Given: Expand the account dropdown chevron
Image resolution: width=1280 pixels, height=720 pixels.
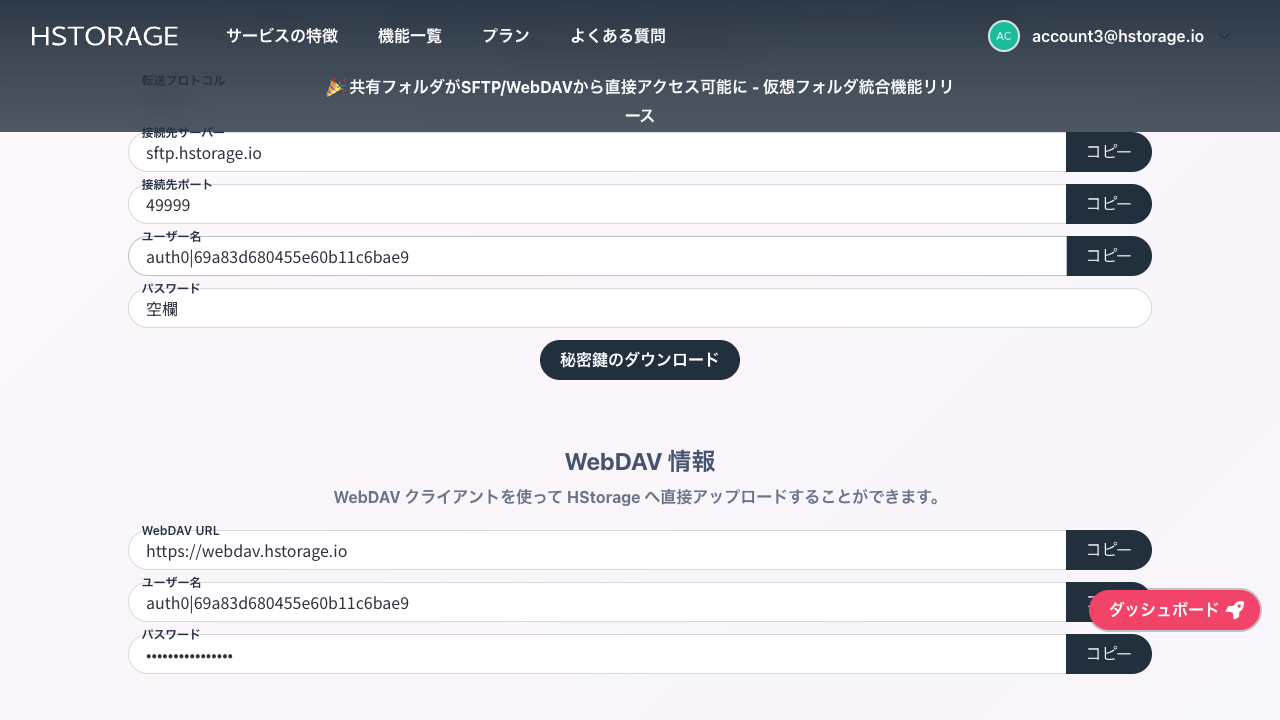Looking at the screenshot, I should 1225,36.
